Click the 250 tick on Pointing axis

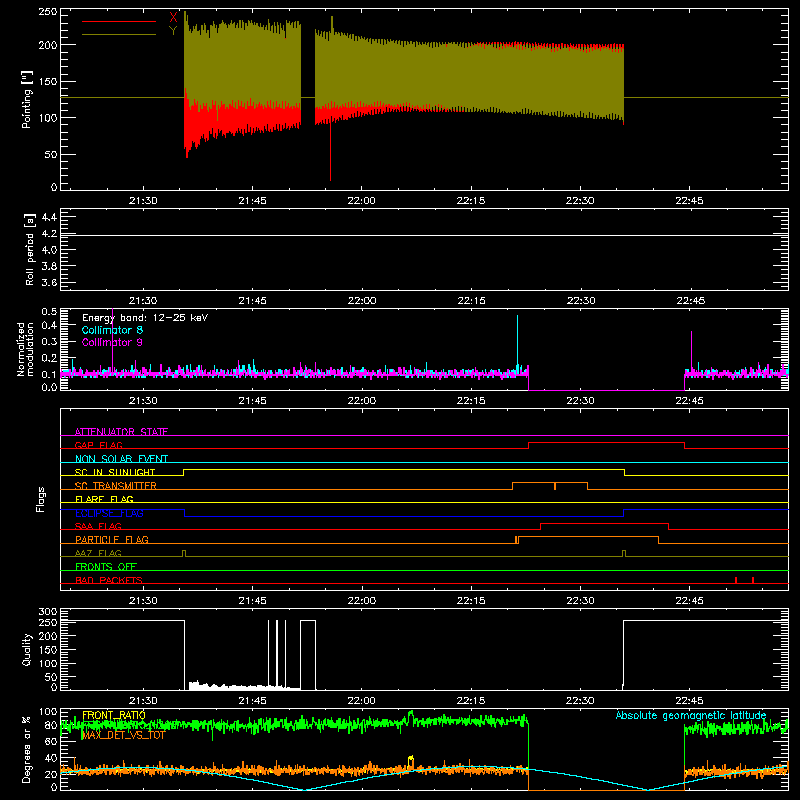point(48,12)
